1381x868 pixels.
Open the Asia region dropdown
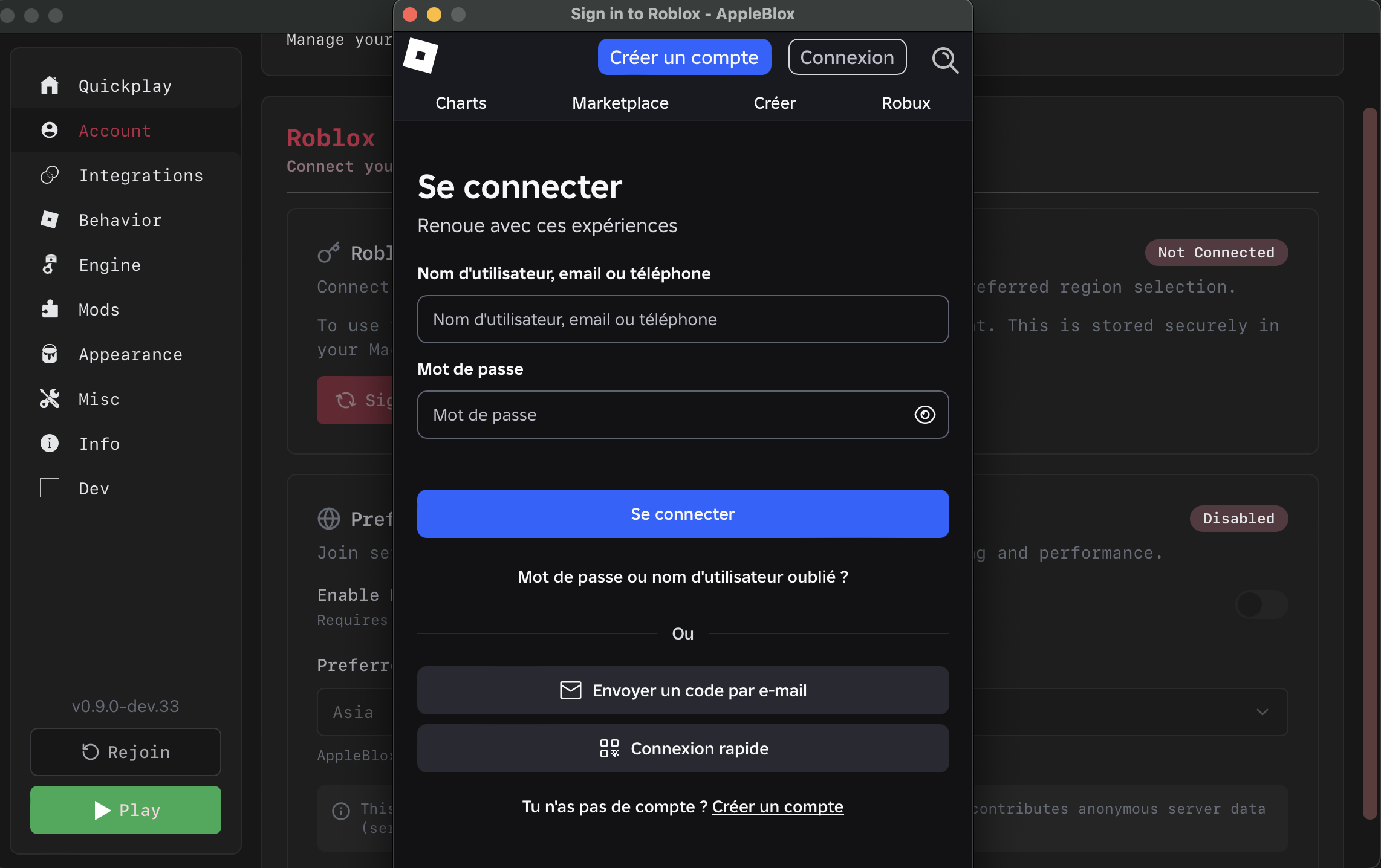tap(354, 712)
